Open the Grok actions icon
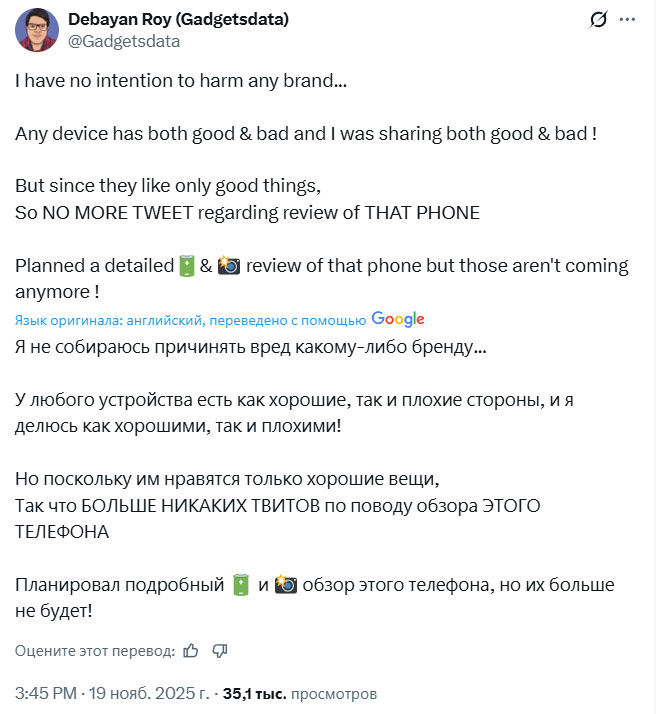Screen dimensions: 656x714 click(599, 20)
